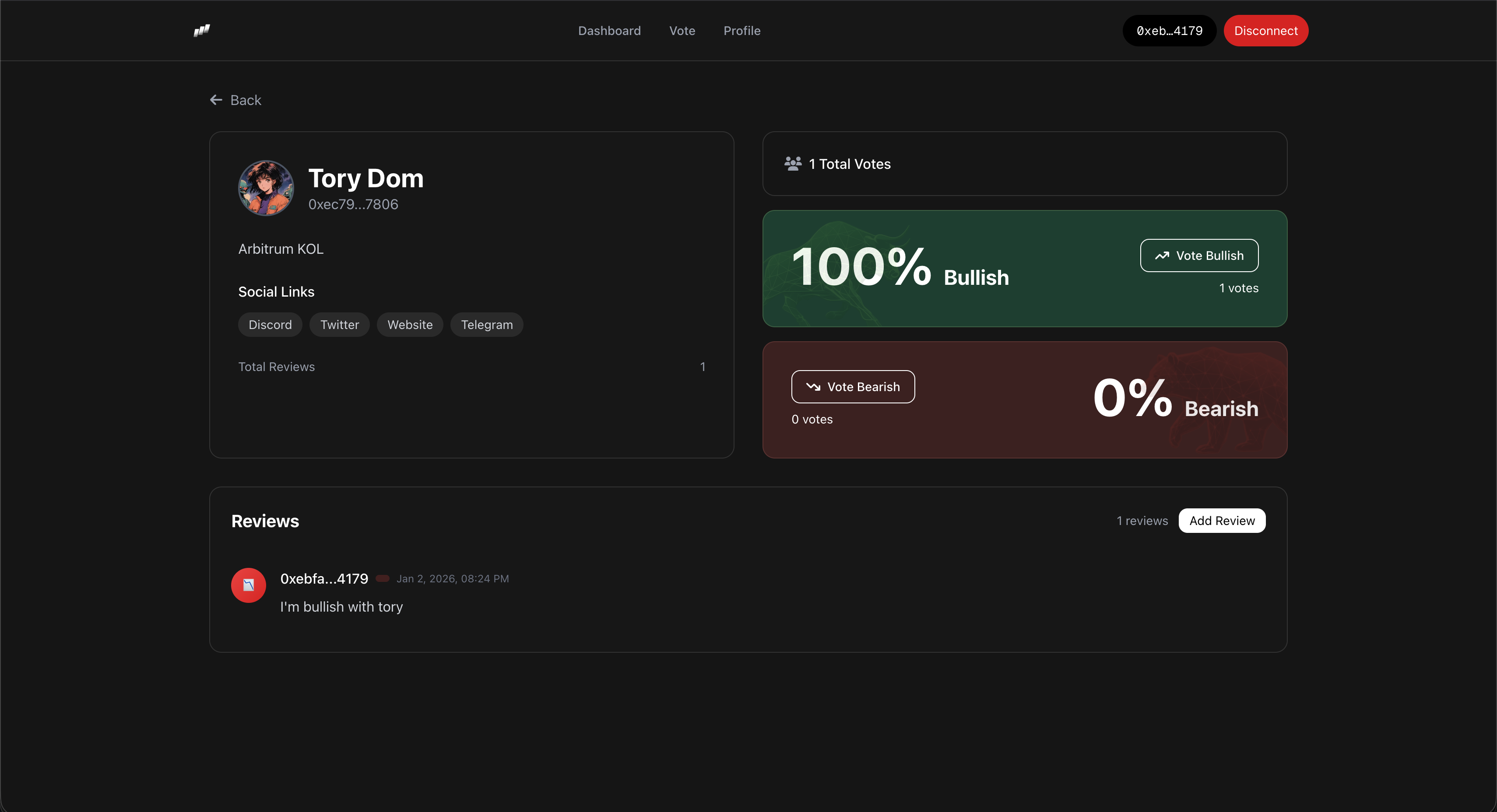The image size is (1497, 812).
Task: Click the 0xeb…4179 wallet address pill
Action: (1169, 31)
